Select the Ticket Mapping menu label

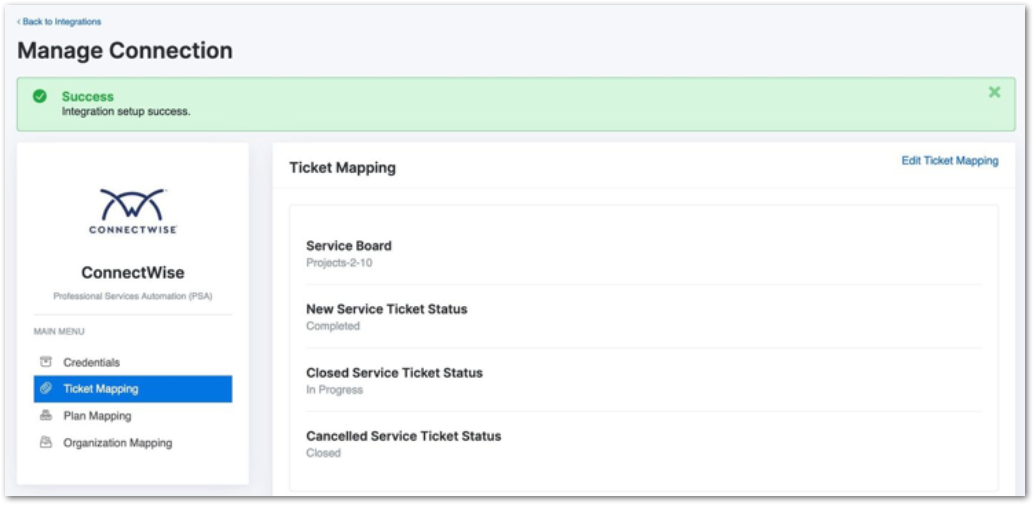(101, 389)
